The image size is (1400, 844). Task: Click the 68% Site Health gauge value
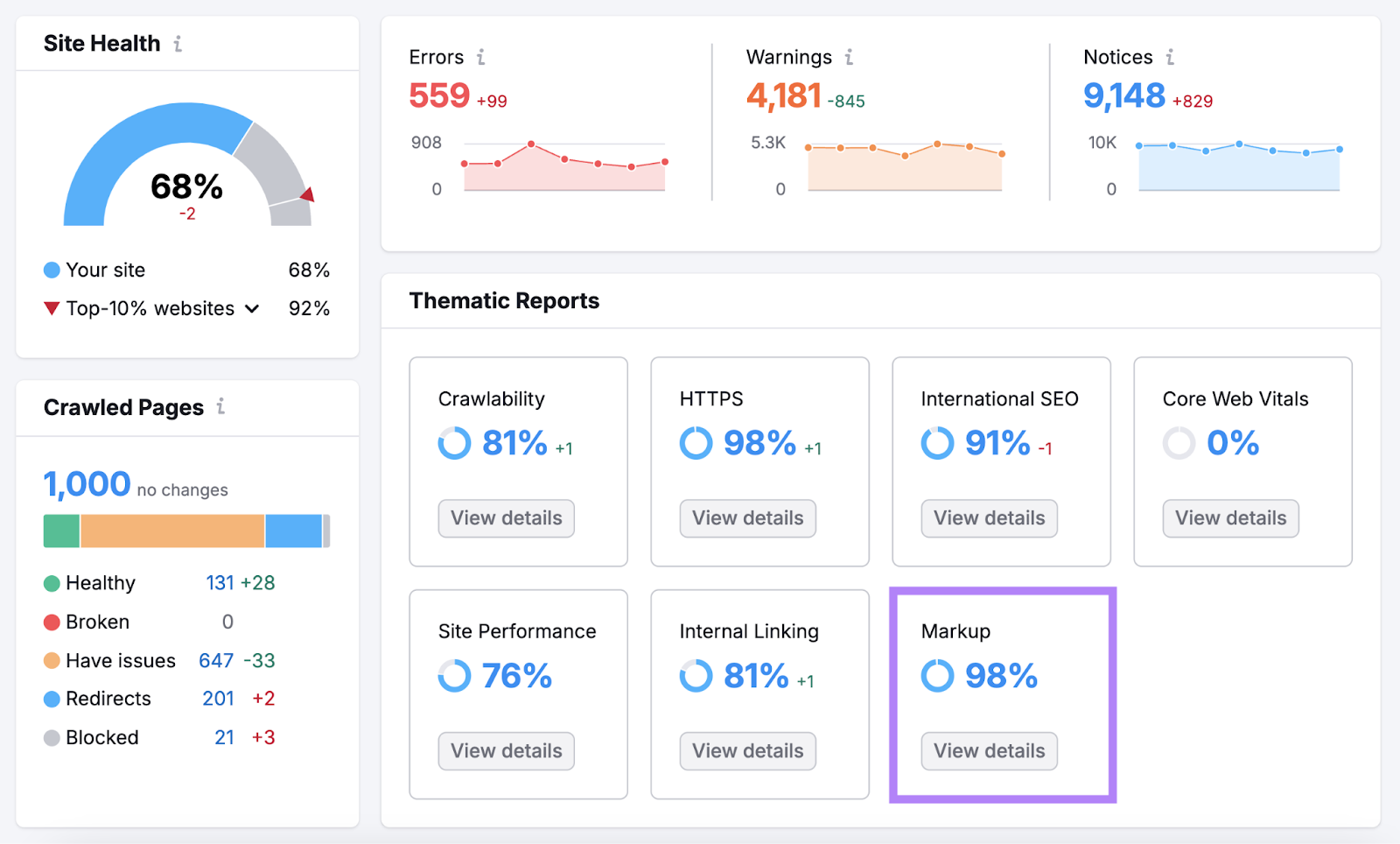(186, 186)
